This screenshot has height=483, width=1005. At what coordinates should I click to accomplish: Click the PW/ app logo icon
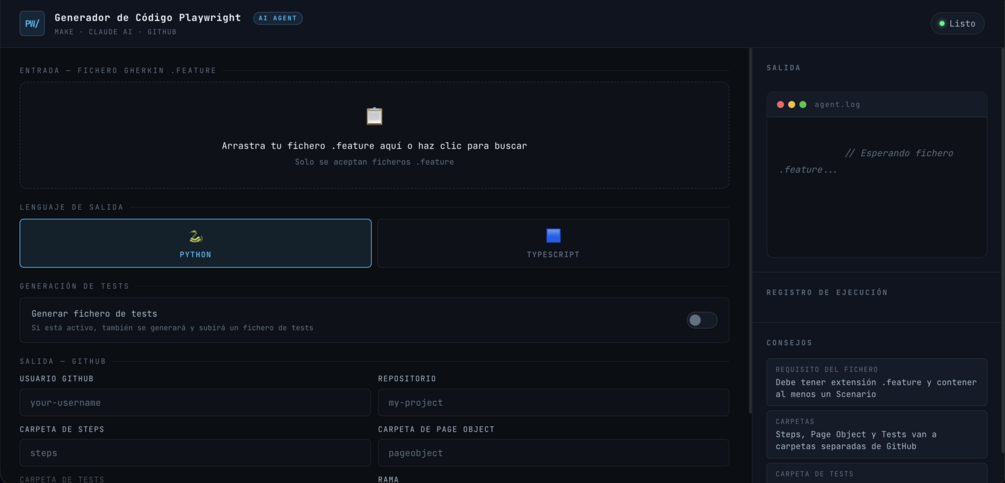(x=32, y=24)
